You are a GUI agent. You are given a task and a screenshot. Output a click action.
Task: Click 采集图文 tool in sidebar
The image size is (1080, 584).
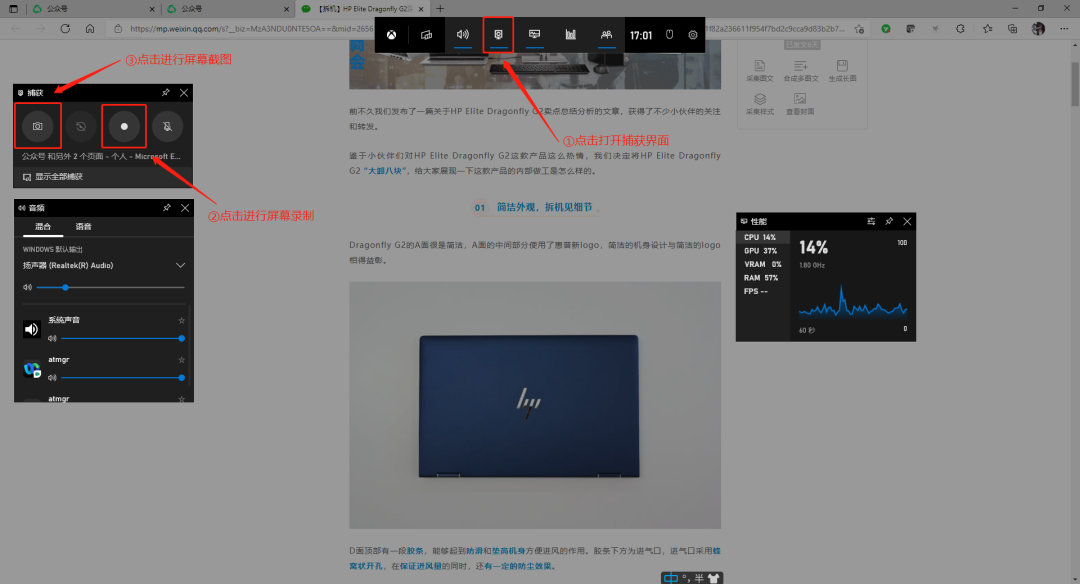coord(760,70)
